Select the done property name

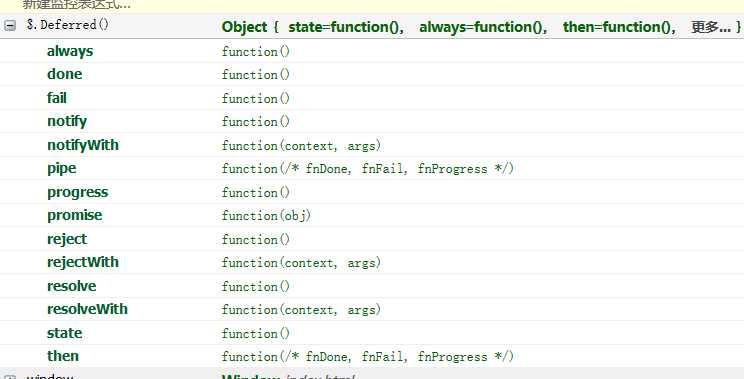pyautogui.click(x=65, y=74)
